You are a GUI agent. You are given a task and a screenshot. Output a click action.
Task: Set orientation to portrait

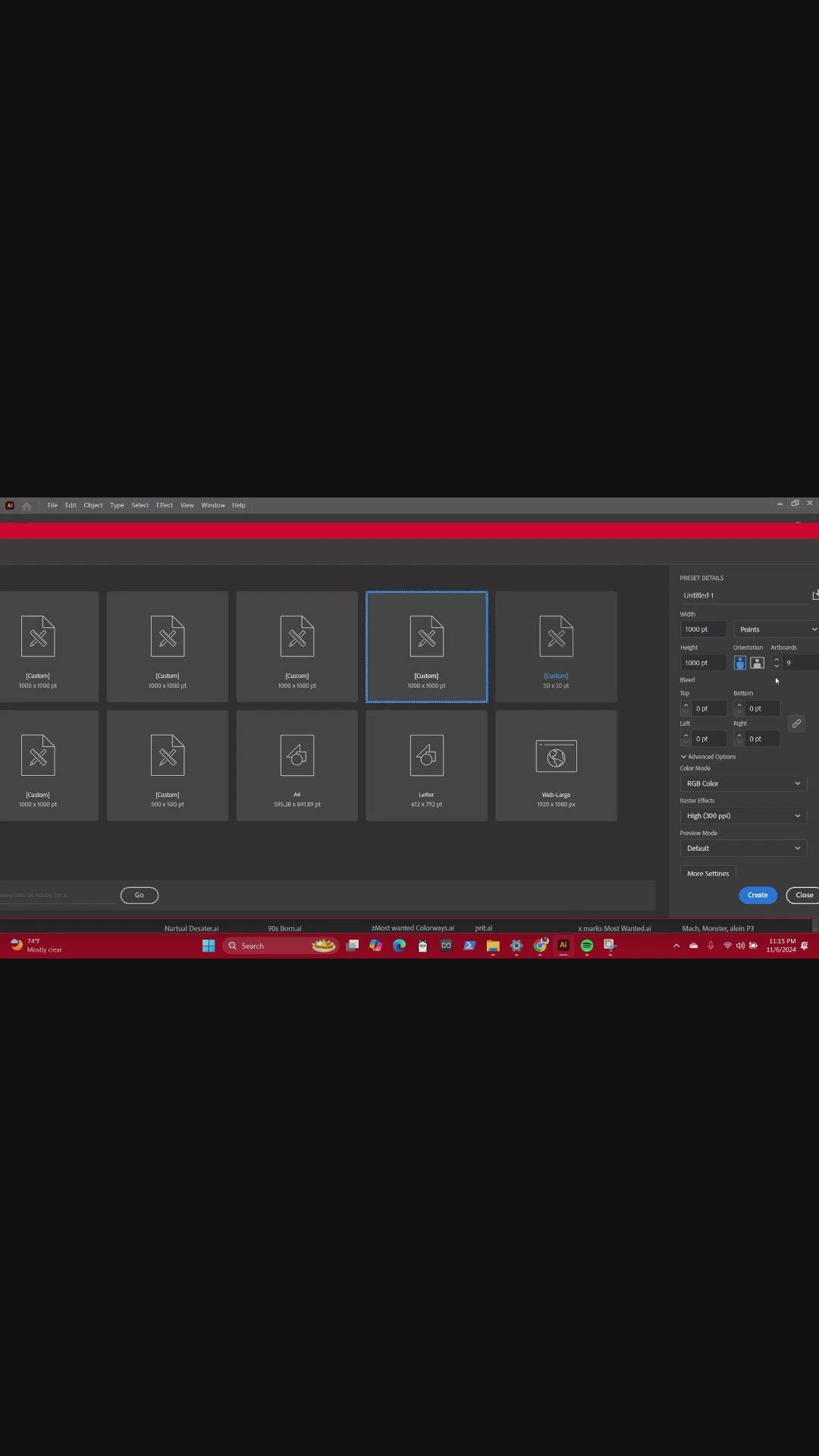[x=740, y=663]
